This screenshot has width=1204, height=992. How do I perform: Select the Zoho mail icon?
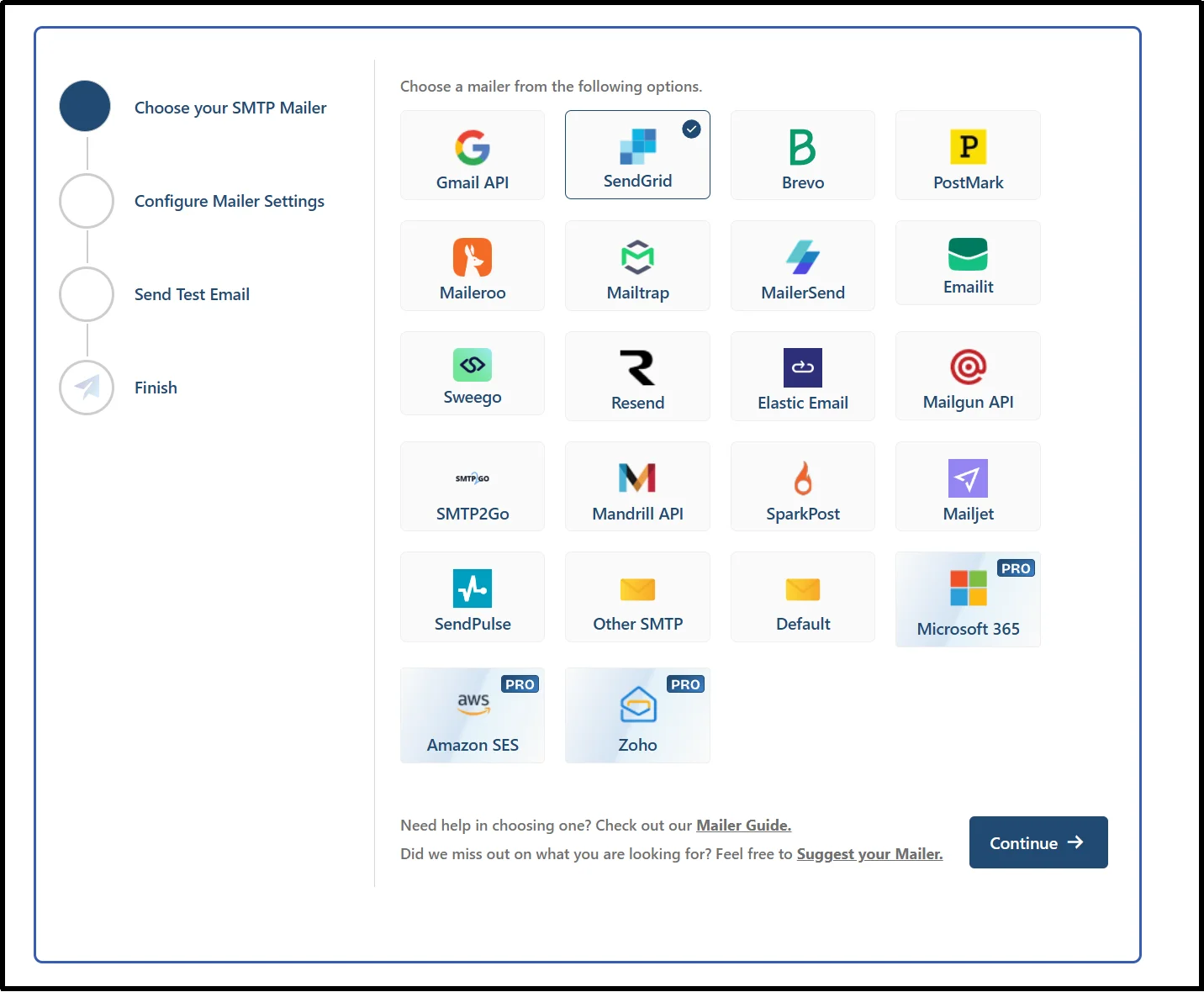click(x=638, y=704)
